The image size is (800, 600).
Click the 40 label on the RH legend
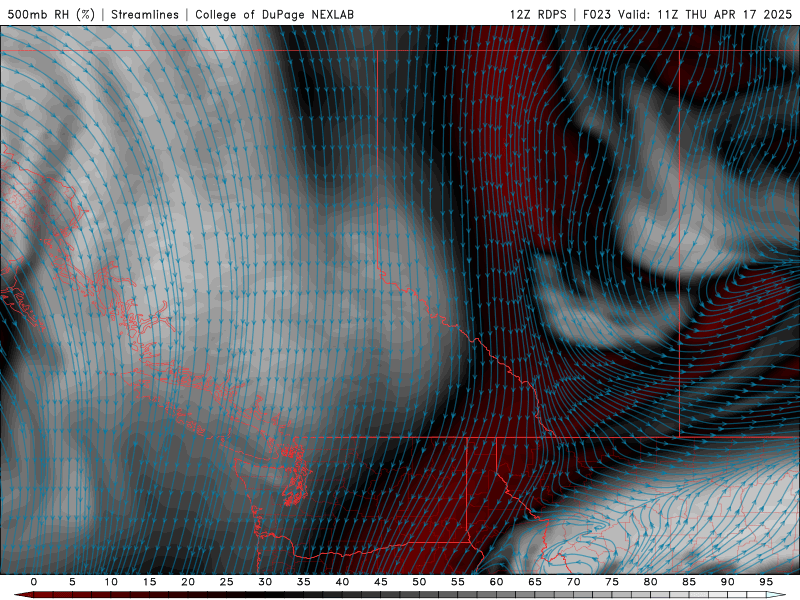342,582
